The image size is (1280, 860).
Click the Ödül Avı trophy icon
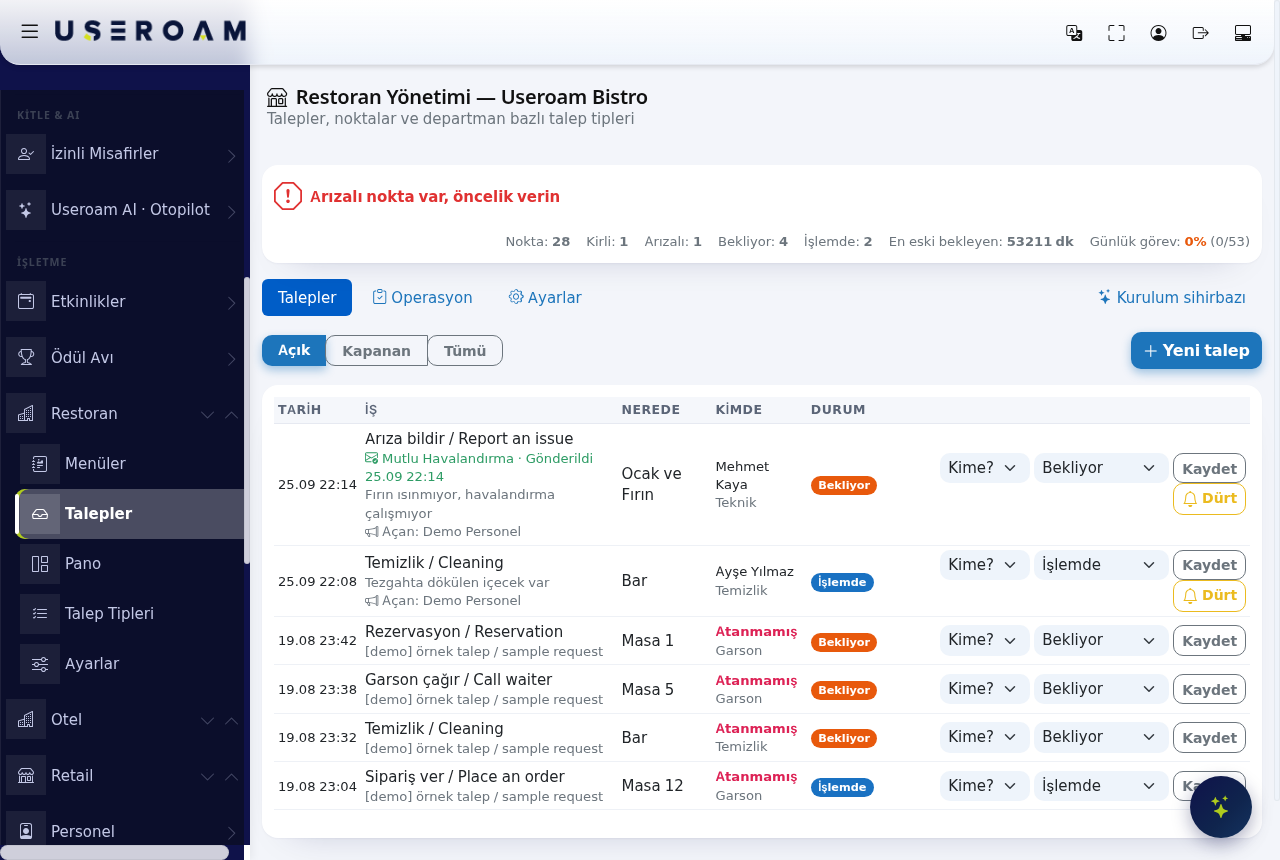pos(26,358)
